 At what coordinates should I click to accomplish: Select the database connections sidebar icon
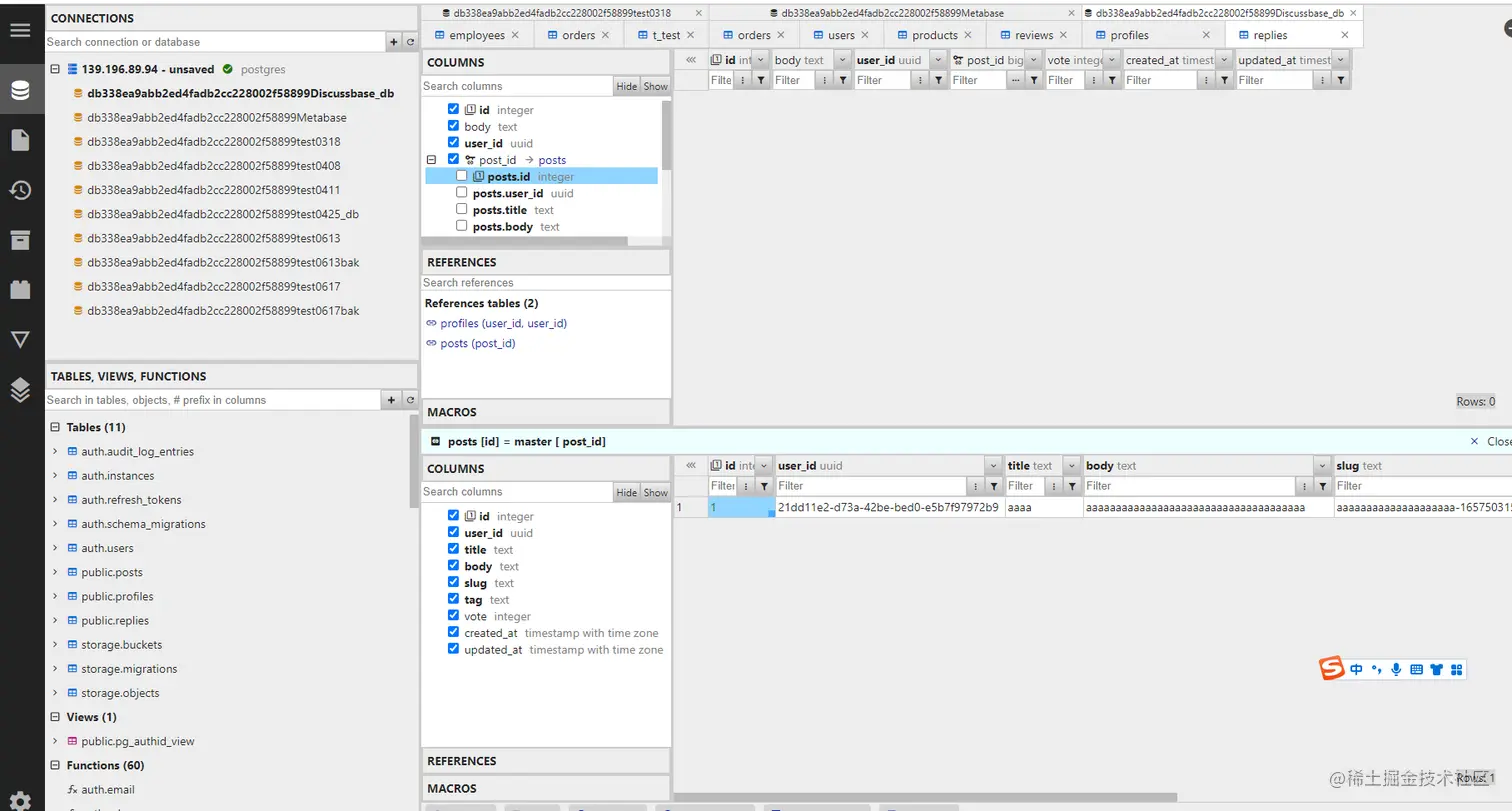coord(20,91)
